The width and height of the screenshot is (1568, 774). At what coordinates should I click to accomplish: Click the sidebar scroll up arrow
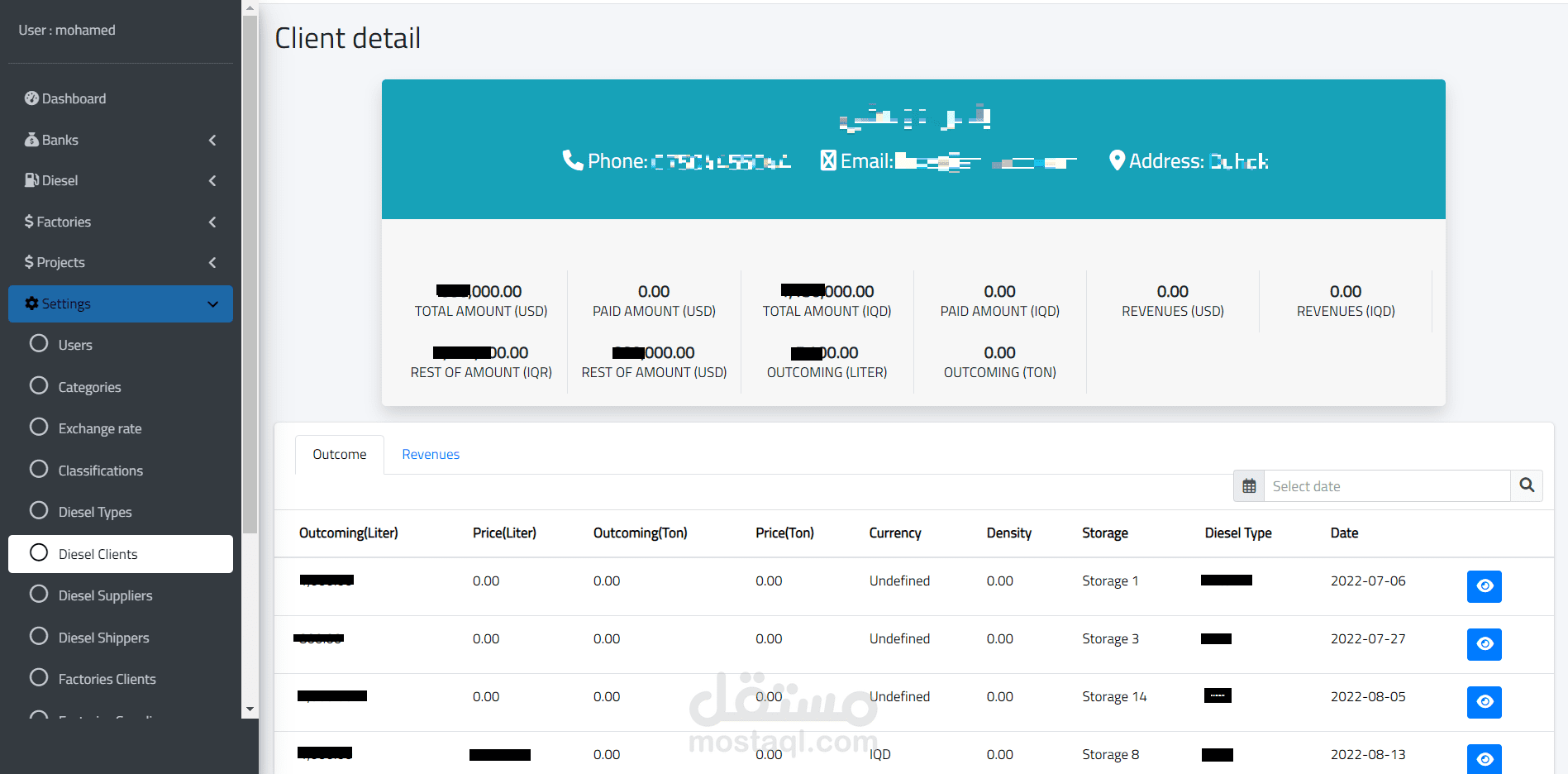pos(250,7)
